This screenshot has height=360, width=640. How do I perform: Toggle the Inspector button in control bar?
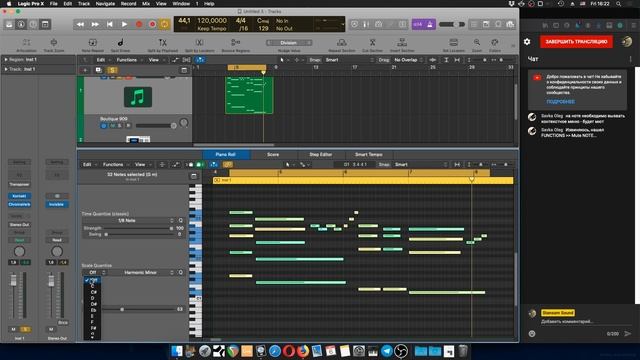(21, 24)
